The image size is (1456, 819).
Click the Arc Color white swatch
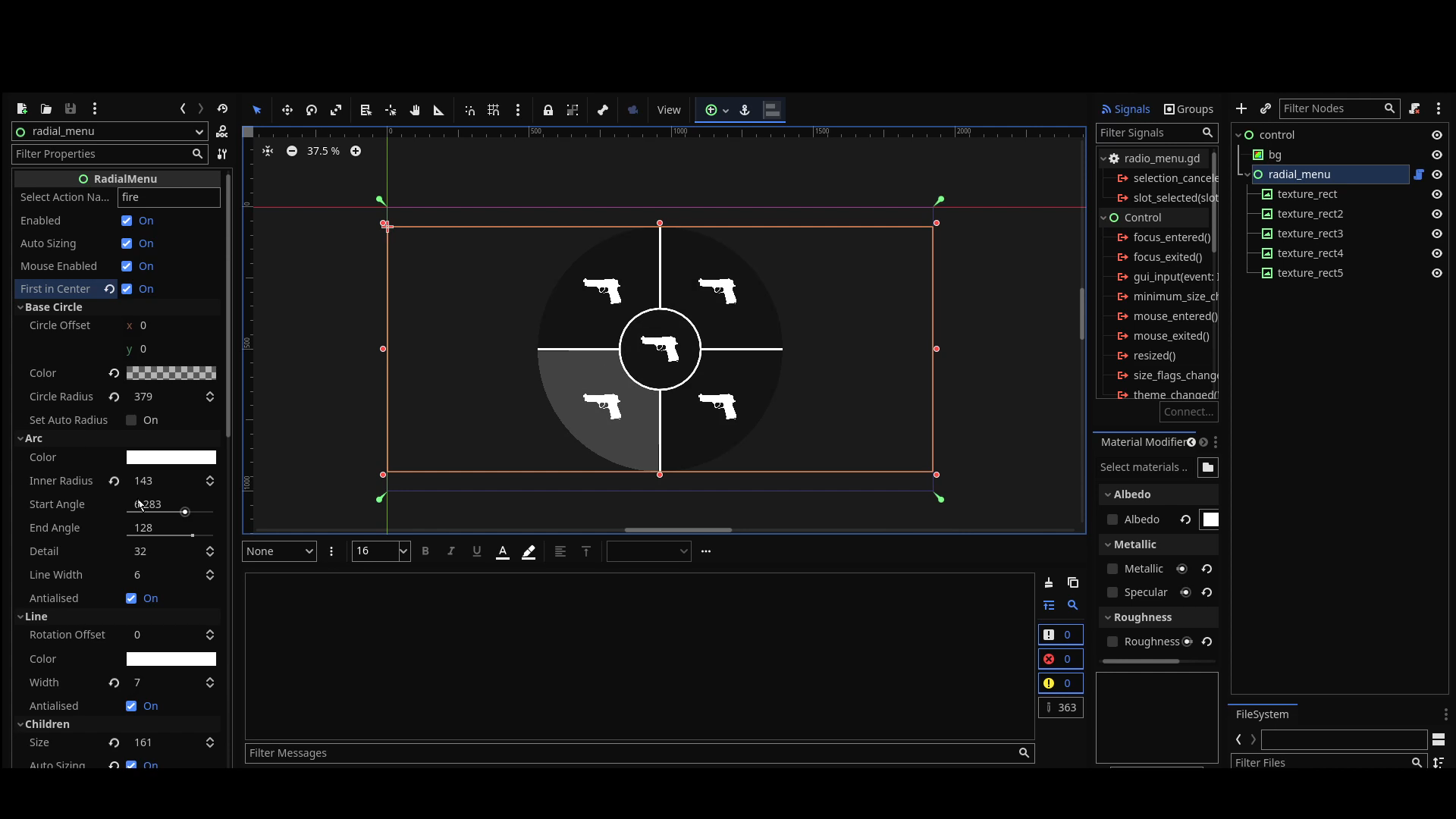(171, 457)
